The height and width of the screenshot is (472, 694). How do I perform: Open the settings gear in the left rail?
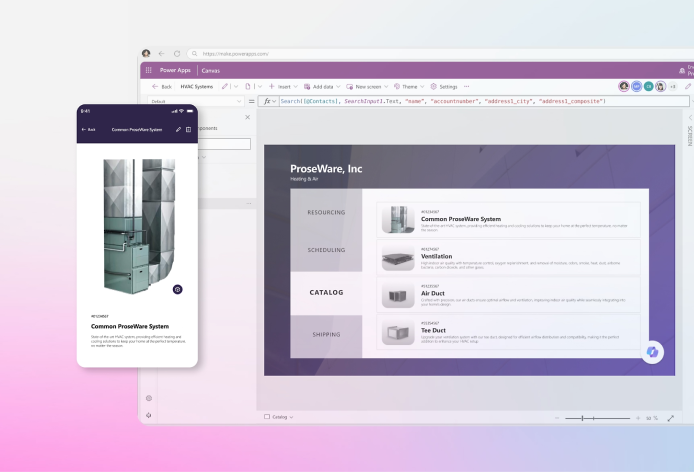click(149, 398)
